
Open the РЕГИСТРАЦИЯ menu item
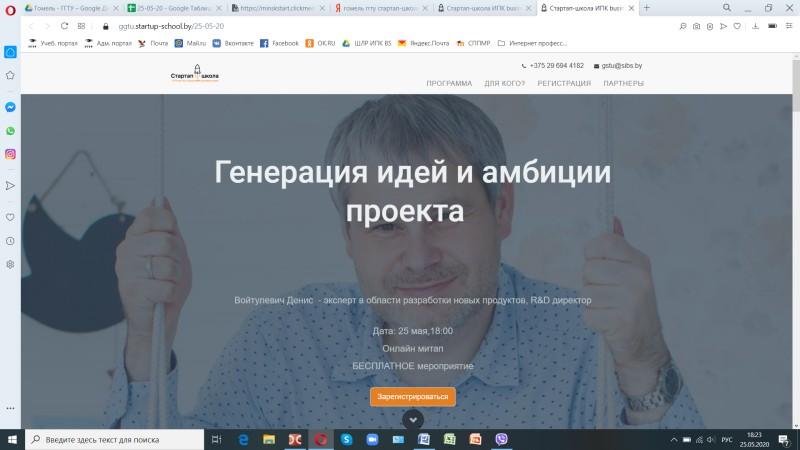[x=564, y=83]
